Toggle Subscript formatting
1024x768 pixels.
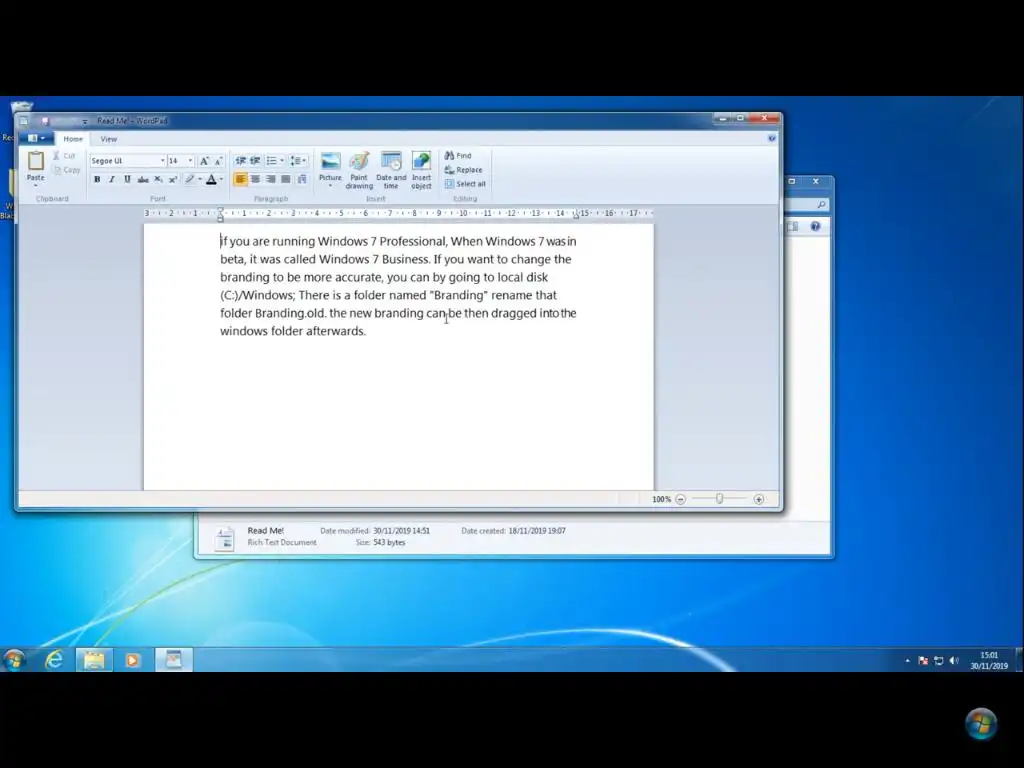[158, 180]
